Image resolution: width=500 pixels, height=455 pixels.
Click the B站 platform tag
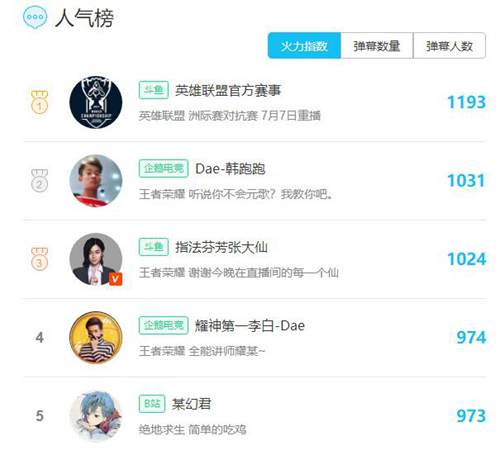(x=152, y=404)
